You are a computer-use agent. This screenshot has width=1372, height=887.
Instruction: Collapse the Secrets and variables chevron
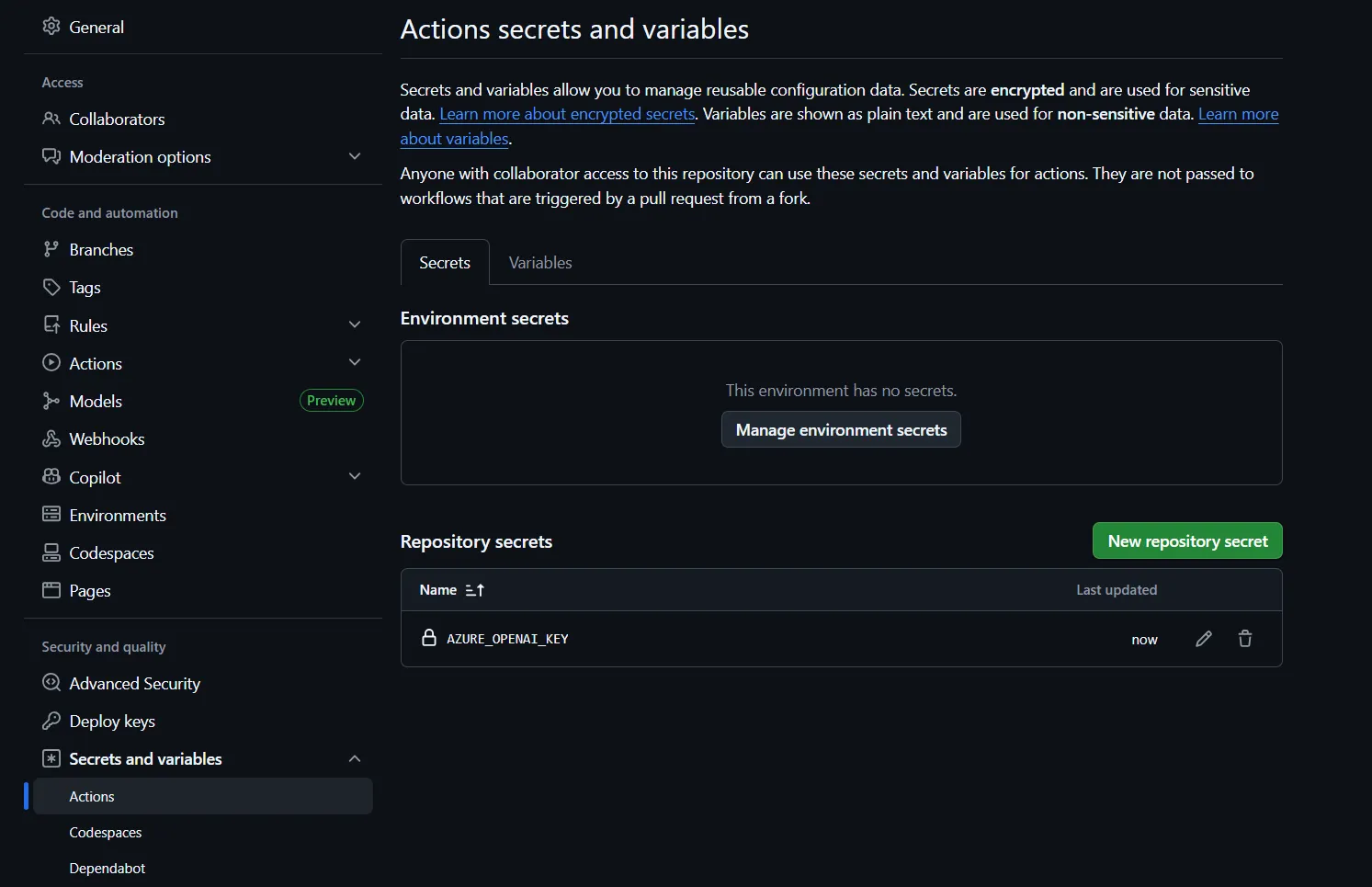pyautogui.click(x=355, y=758)
